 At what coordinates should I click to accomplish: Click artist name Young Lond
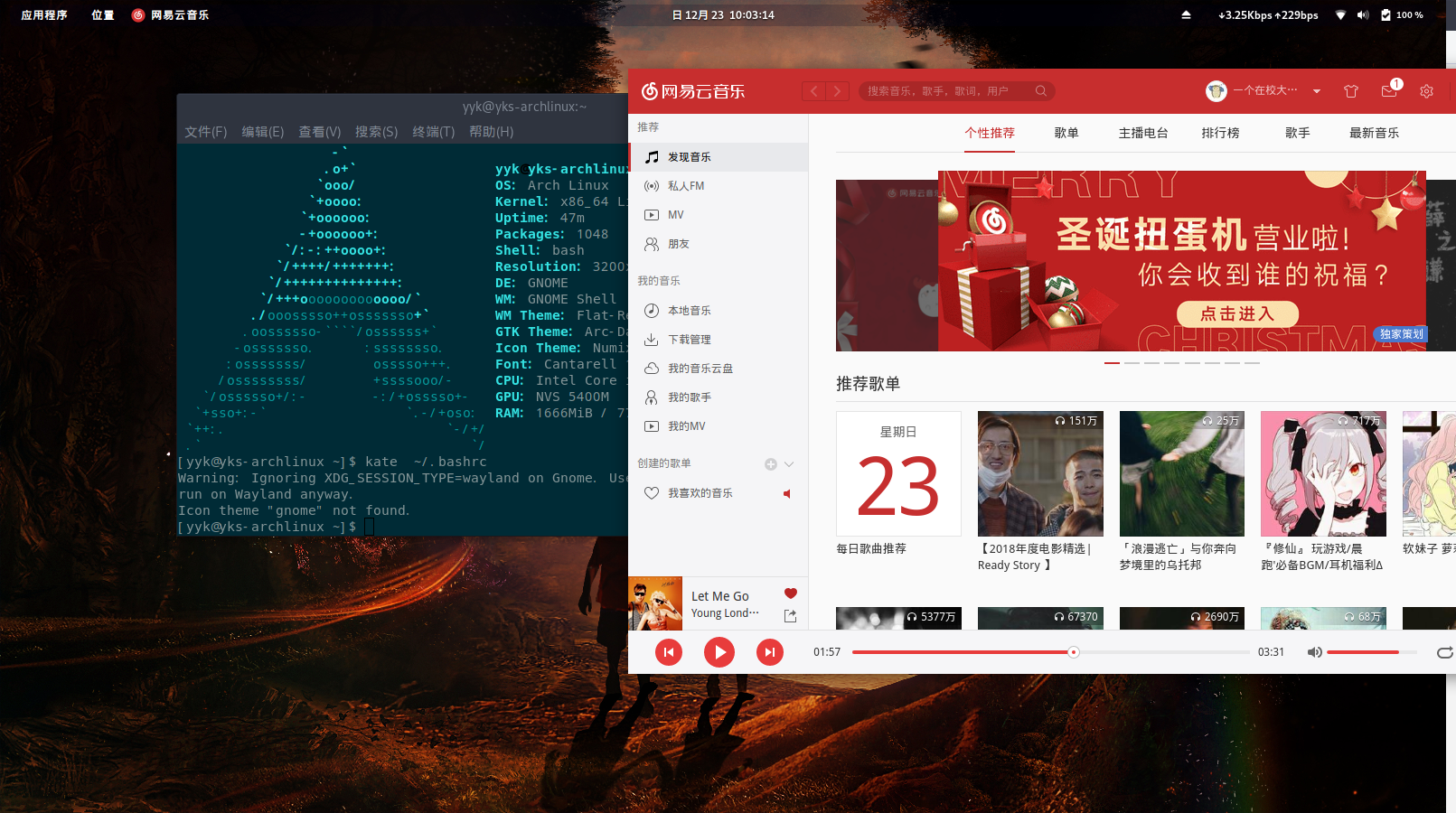point(725,613)
